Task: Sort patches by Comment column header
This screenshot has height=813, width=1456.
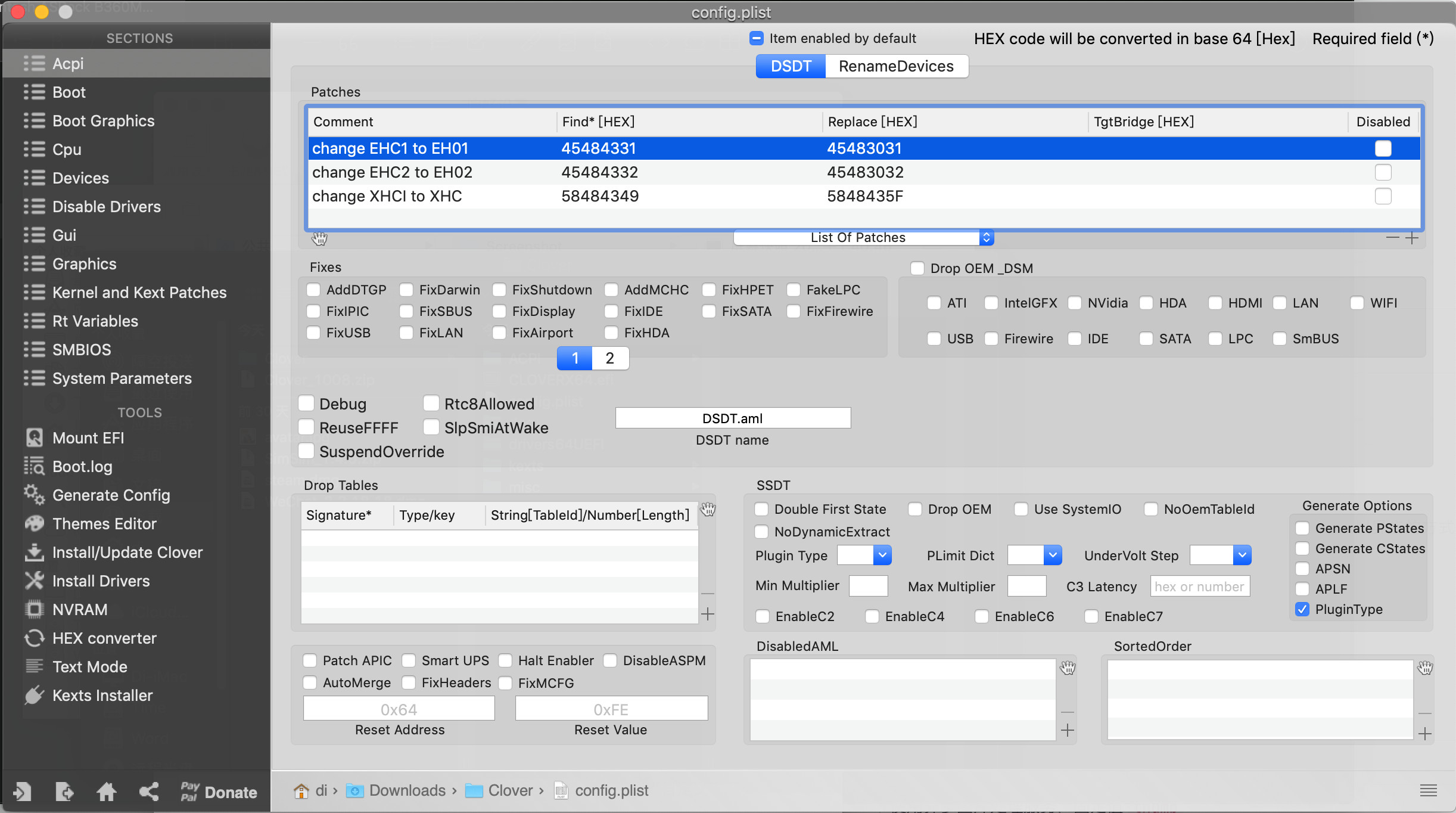Action: click(433, 122)
